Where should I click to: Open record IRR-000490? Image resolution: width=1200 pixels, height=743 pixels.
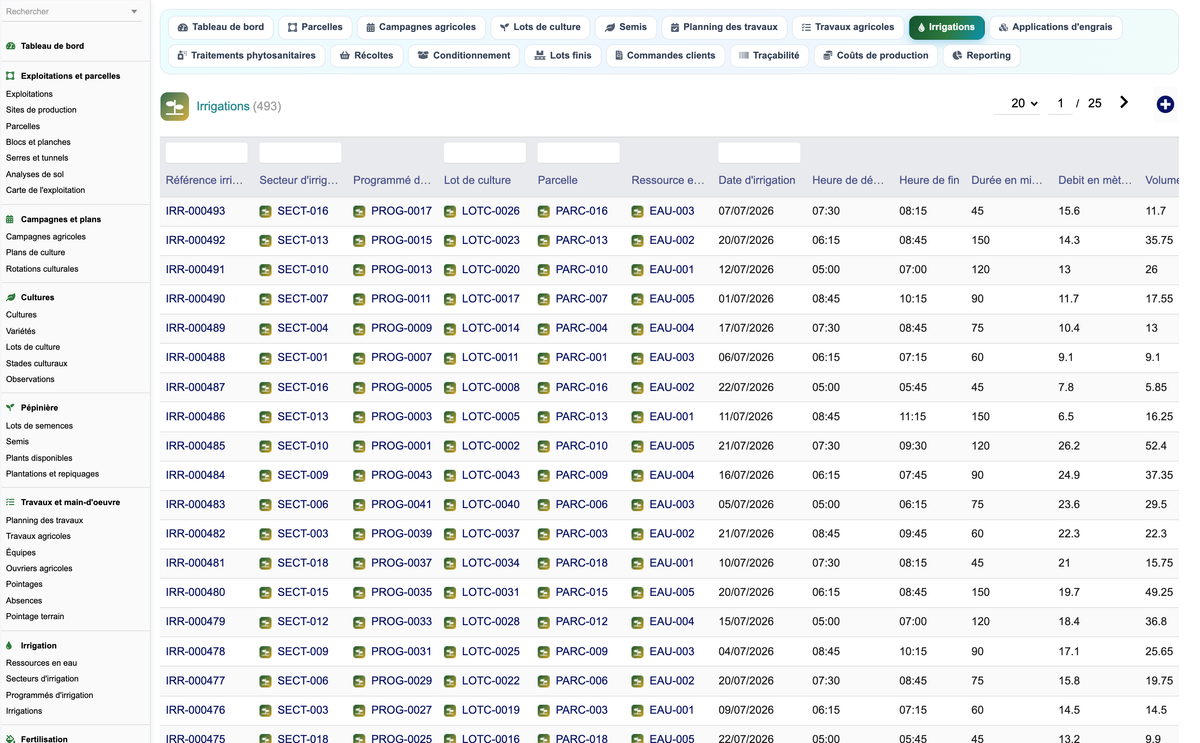pos(195,299)
